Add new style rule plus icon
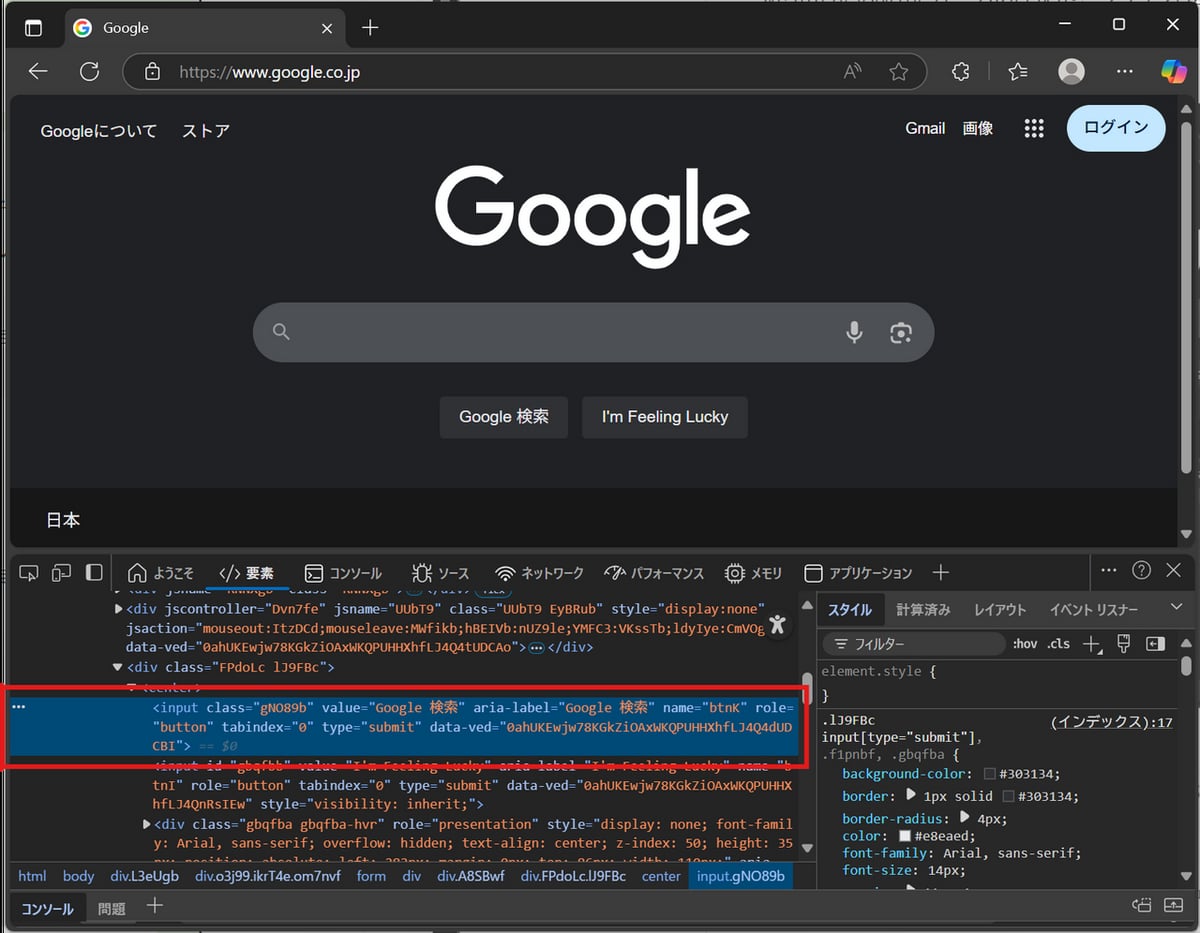The image size is (1200, 933). 1092,644
